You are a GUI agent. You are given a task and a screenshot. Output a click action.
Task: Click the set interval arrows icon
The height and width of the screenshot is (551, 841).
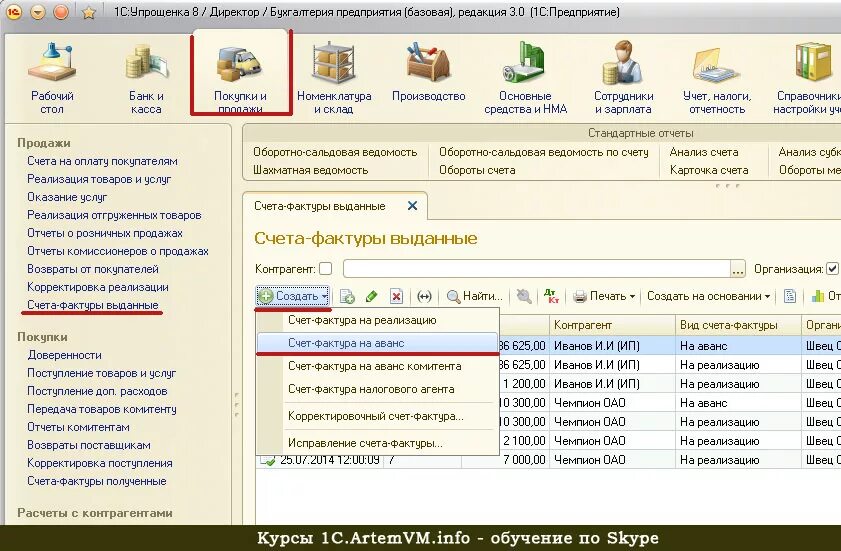pos(424,296)
